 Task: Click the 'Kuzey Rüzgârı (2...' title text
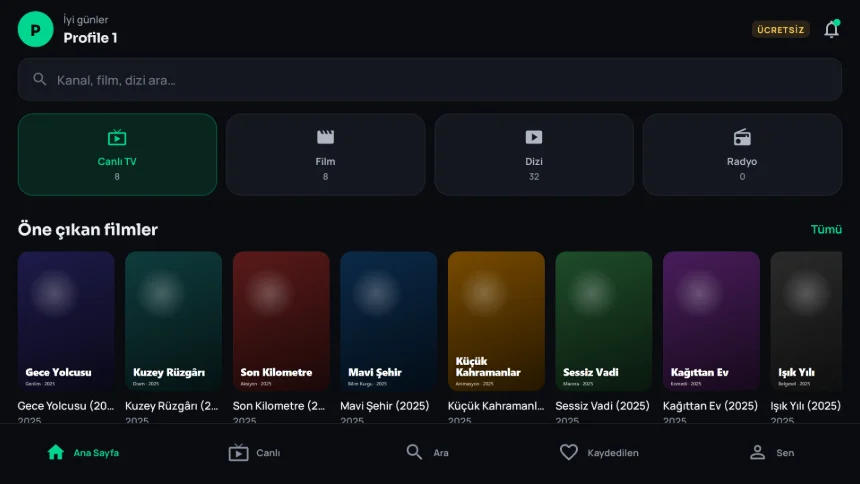(172, 406)
